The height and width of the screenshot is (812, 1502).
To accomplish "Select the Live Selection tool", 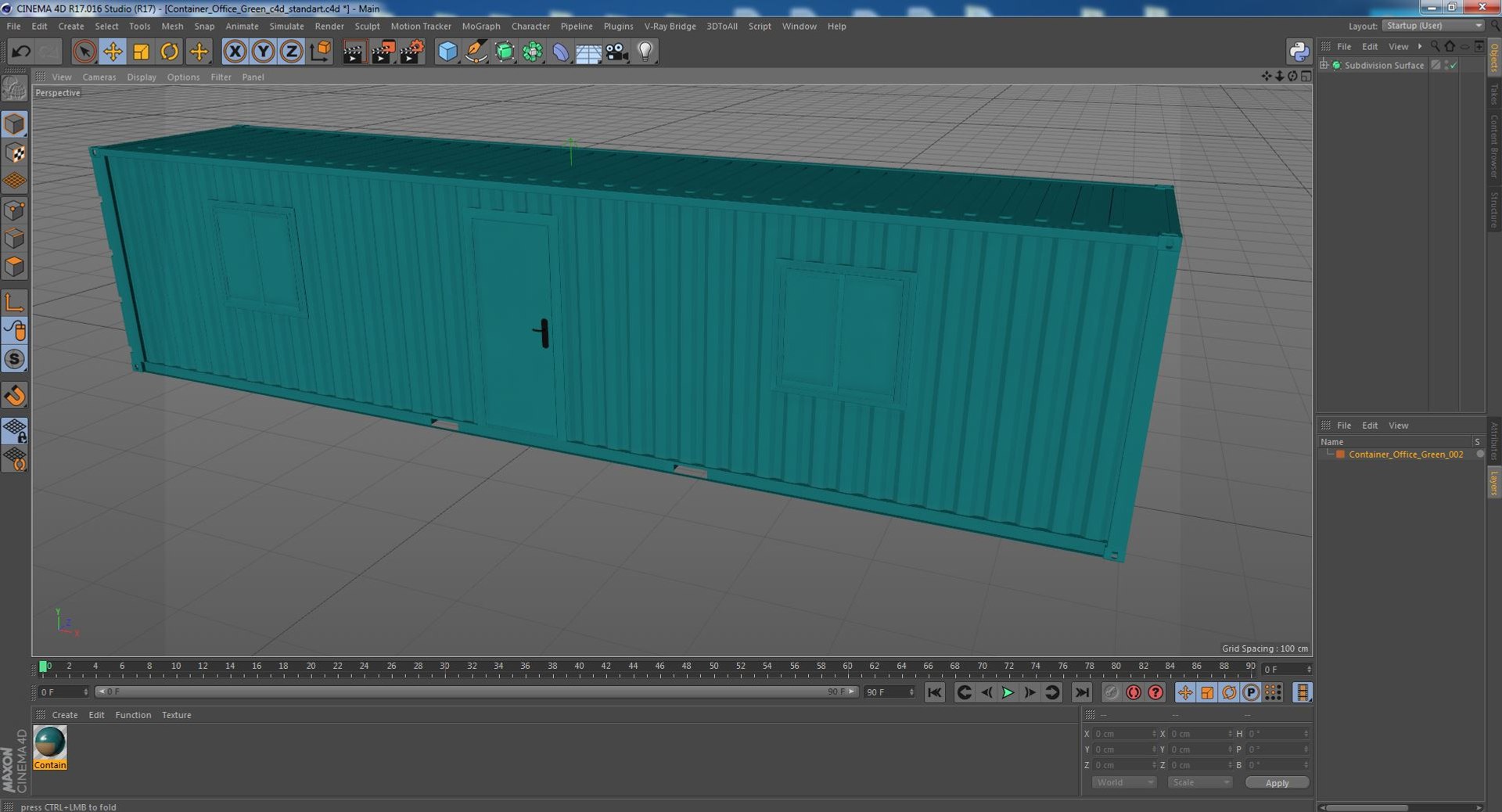I will click(84, 52).
